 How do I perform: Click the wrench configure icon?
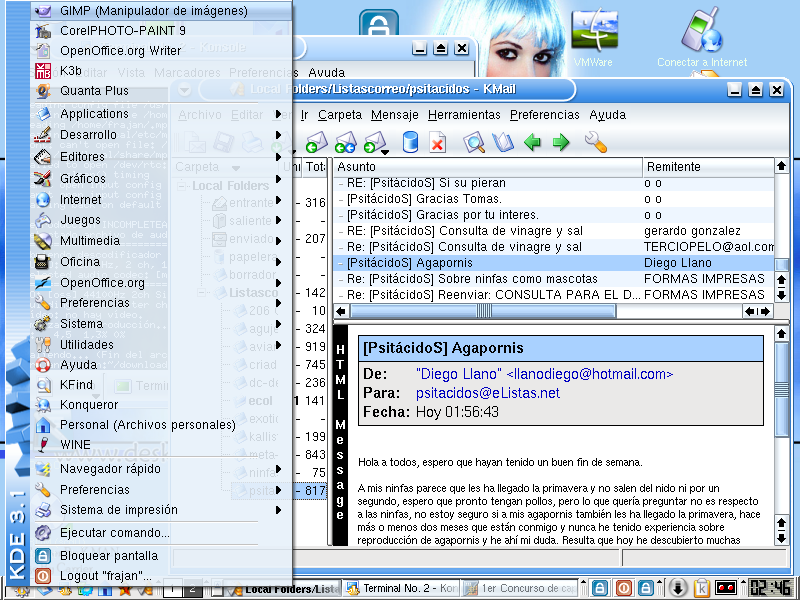pyautogui.click(x=595, y=142)
